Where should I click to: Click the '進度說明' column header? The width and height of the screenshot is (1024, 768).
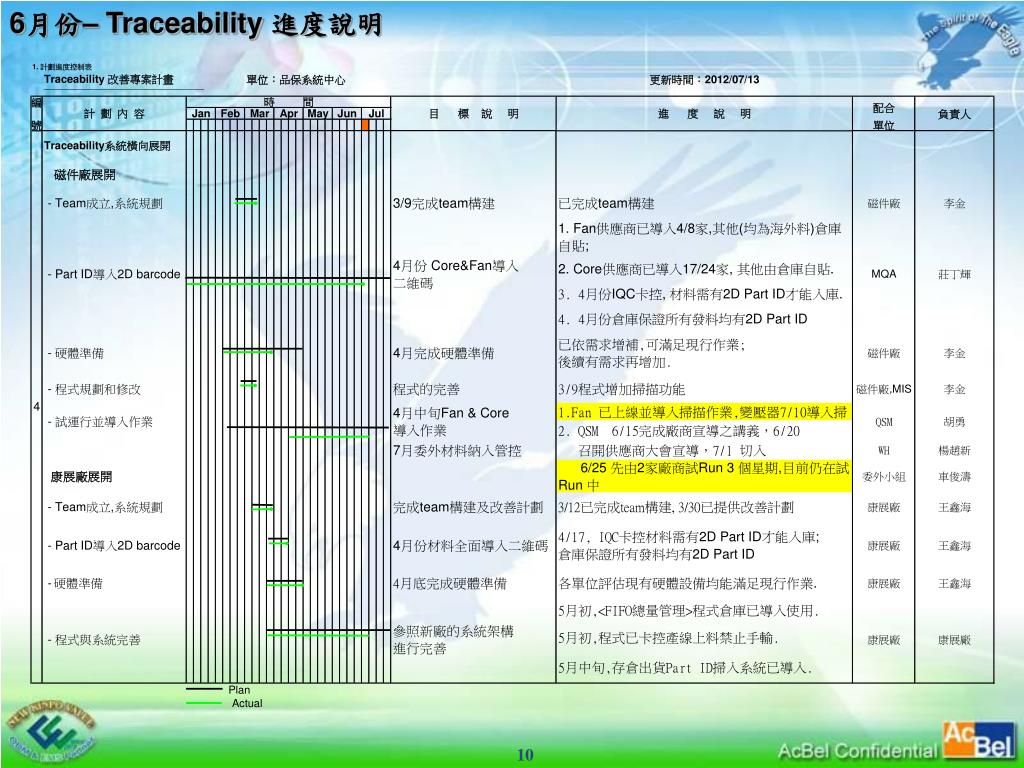[x=705, y=114]
